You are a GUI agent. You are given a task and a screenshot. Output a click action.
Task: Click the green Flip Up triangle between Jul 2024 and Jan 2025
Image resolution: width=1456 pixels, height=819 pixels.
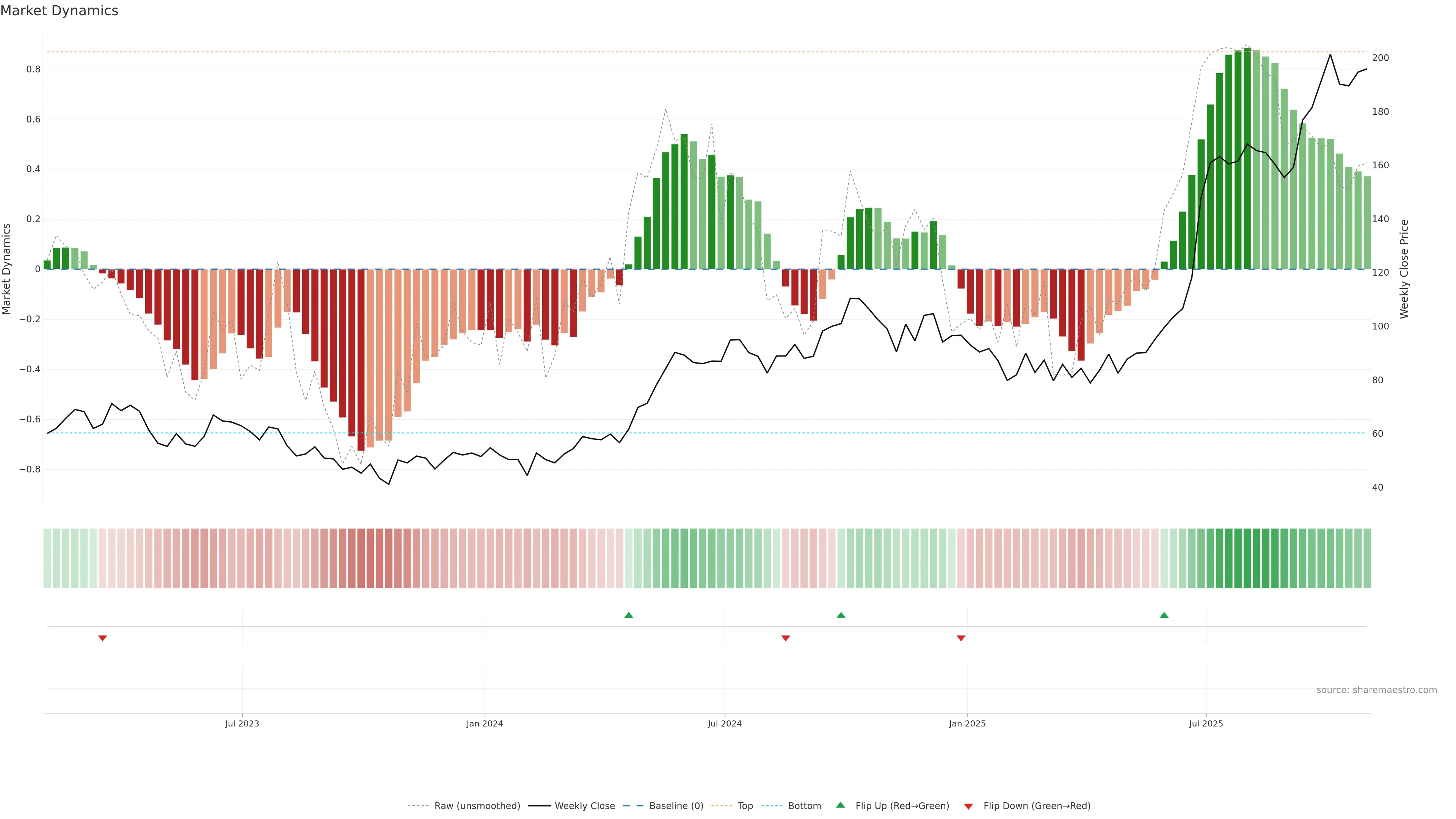coord(841,615)
